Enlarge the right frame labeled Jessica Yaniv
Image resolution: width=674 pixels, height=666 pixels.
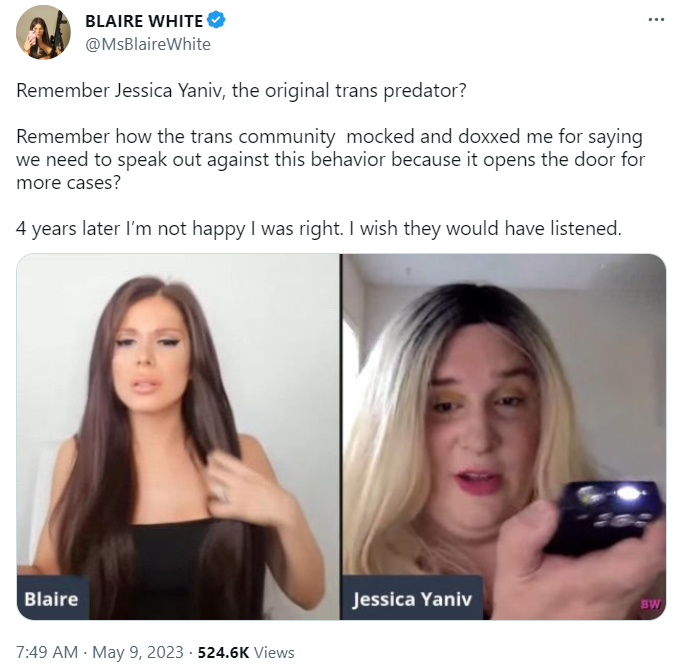click(x=504, y=436)
